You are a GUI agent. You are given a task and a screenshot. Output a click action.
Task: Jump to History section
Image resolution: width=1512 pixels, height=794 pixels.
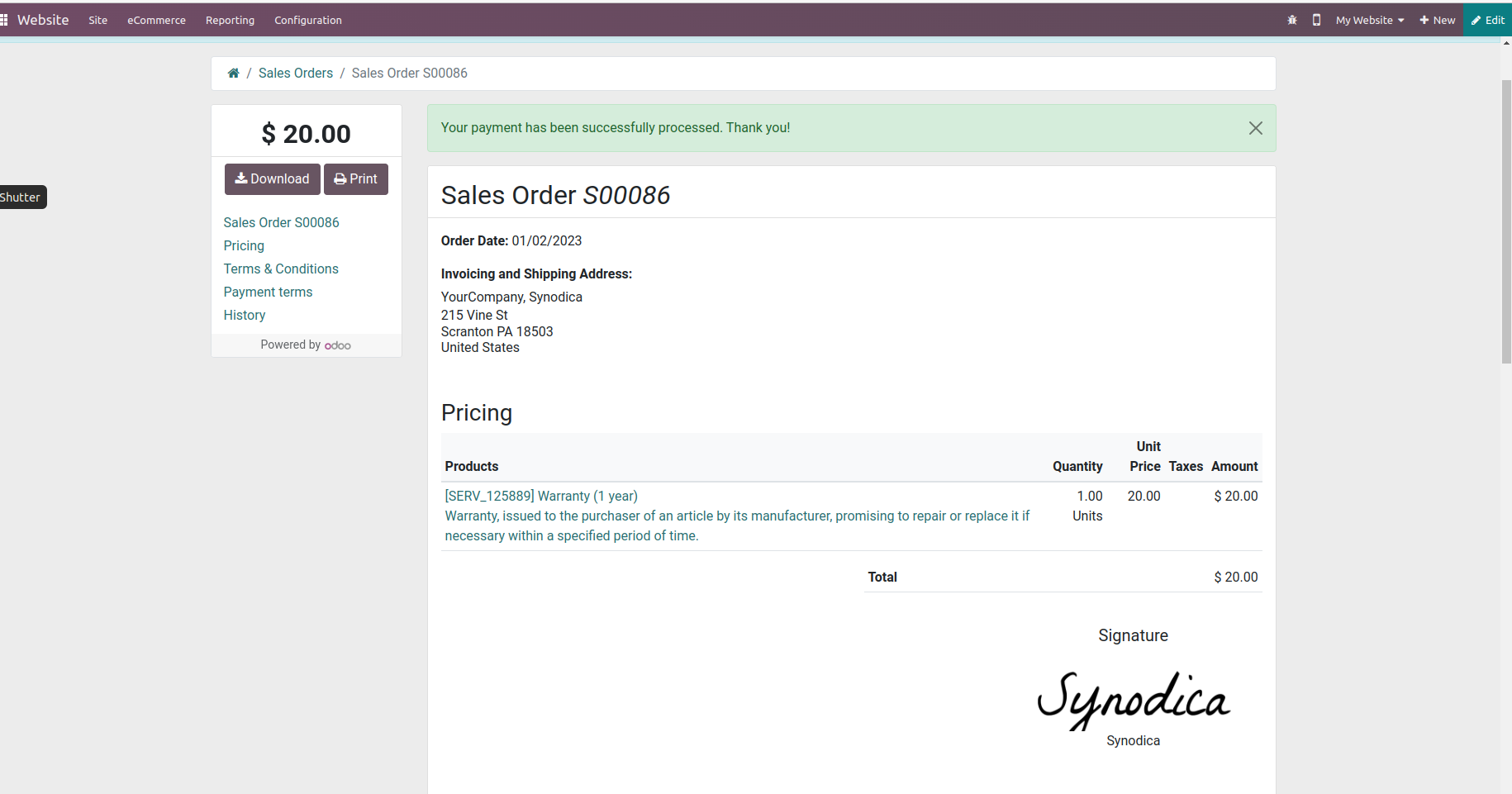click(x=245, y=315)
